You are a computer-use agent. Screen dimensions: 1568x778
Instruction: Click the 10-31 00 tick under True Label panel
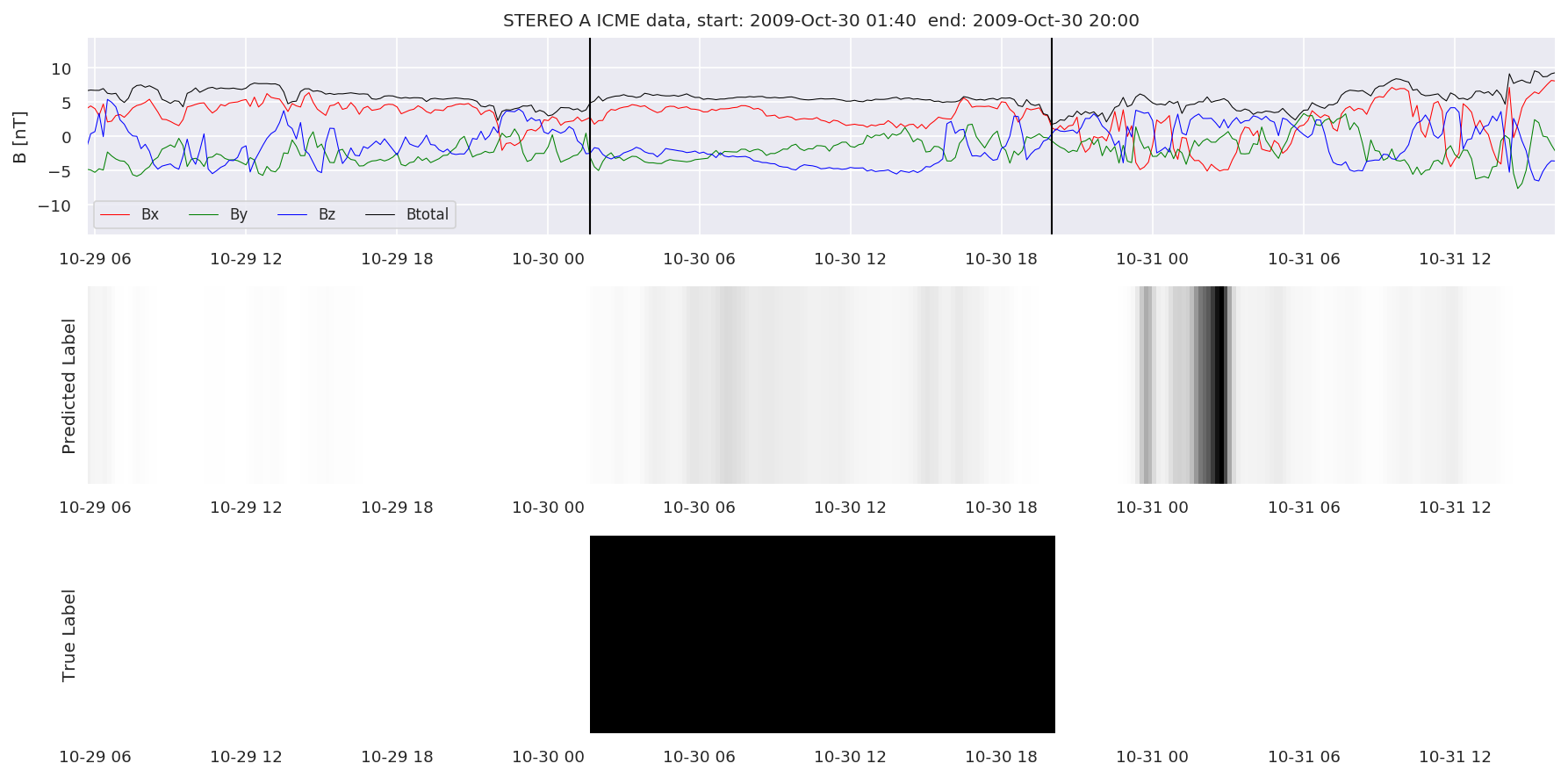pyautogui.click(x=1152, y=757)
